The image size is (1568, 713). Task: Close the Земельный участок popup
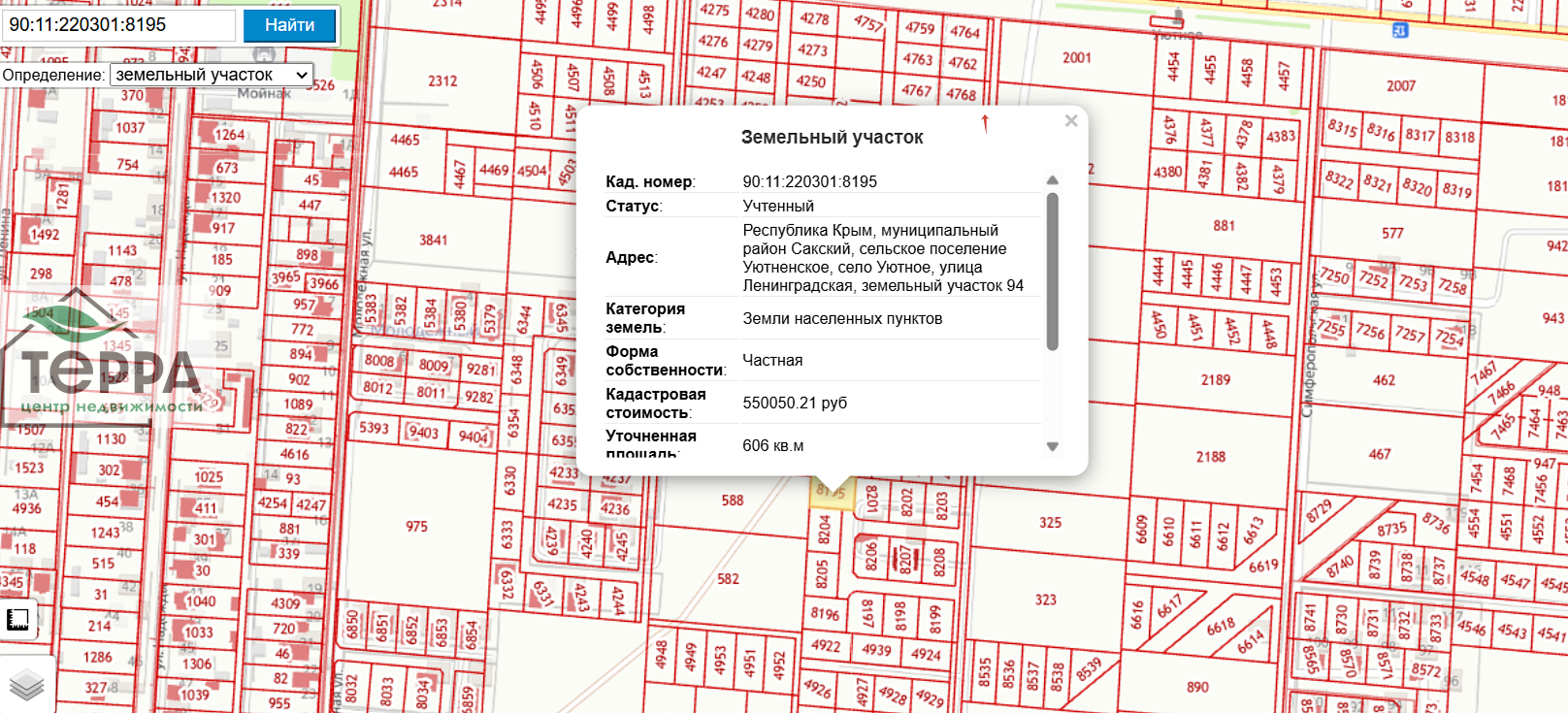(1071, 121)
